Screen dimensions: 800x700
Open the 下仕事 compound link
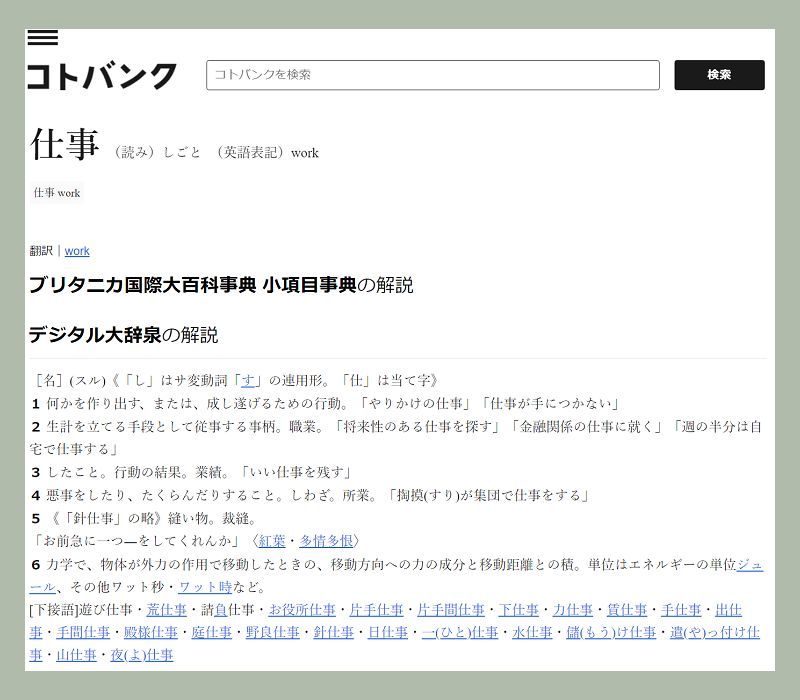(x=518, y=610)
